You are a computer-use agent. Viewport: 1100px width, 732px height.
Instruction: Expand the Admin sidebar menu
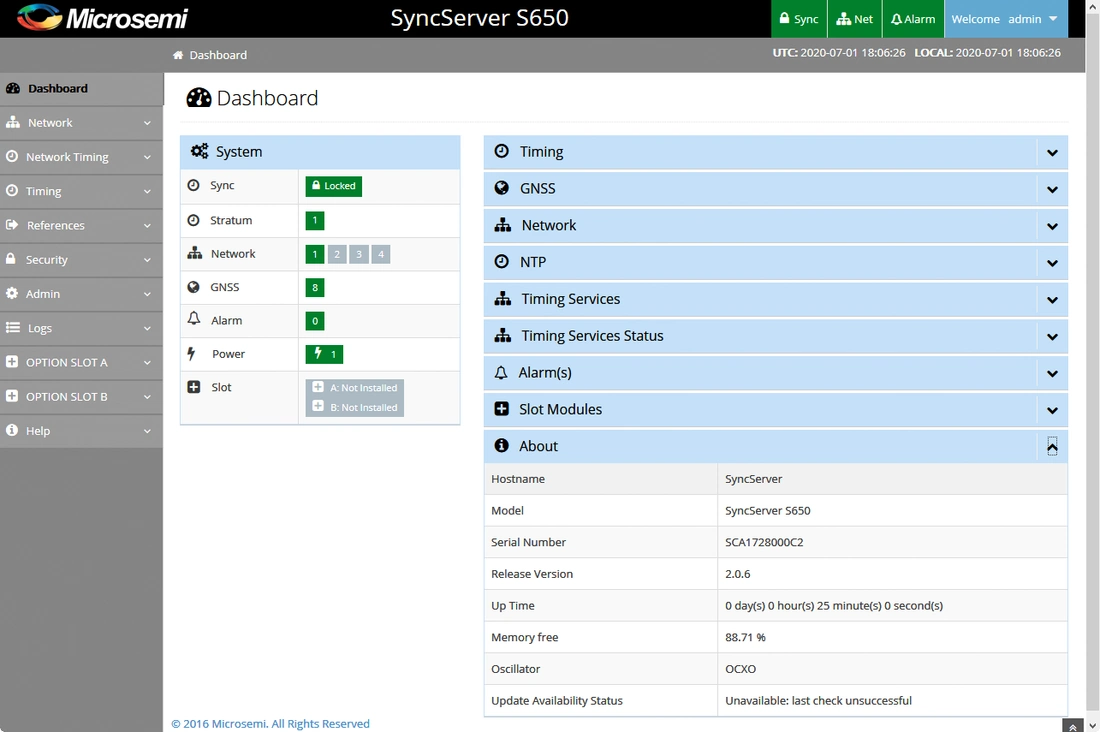pyautogui.click(x=81, y=294)
